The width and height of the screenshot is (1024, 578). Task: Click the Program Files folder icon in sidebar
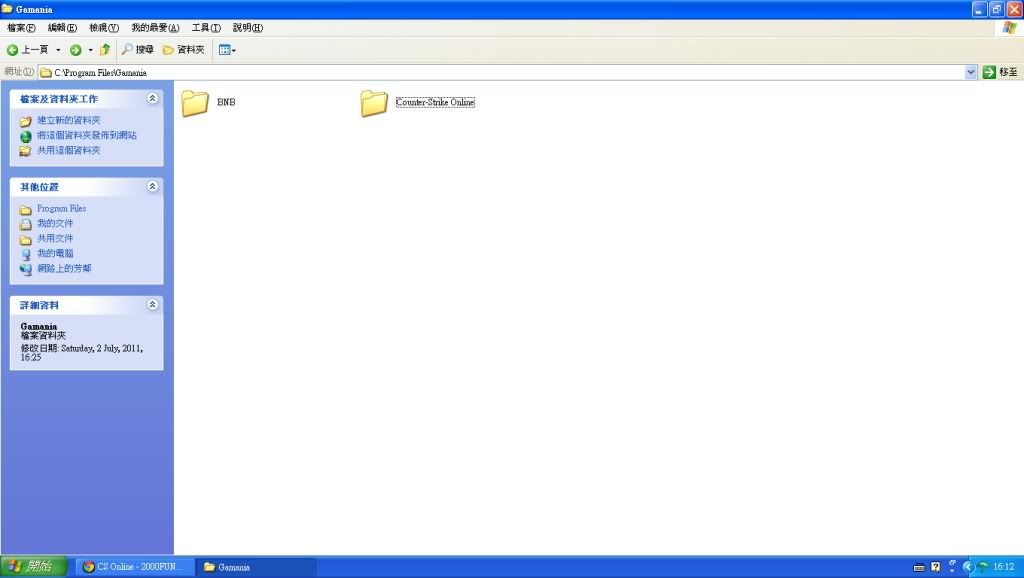[x=25, y=210]
